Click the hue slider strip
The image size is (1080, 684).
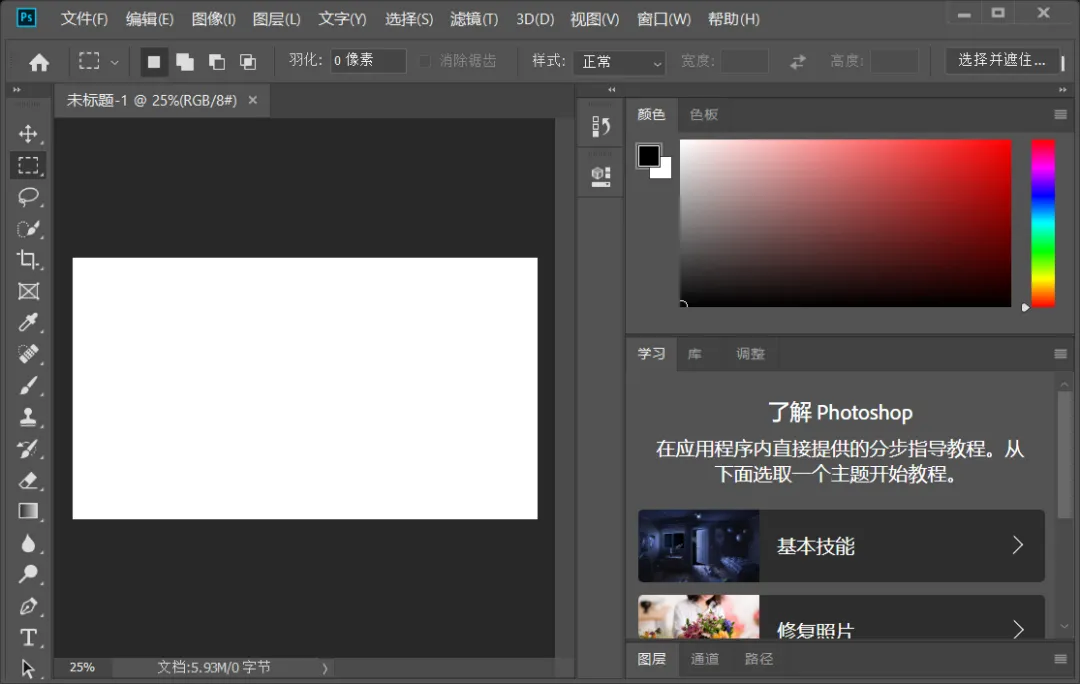tap(1043, 223)
